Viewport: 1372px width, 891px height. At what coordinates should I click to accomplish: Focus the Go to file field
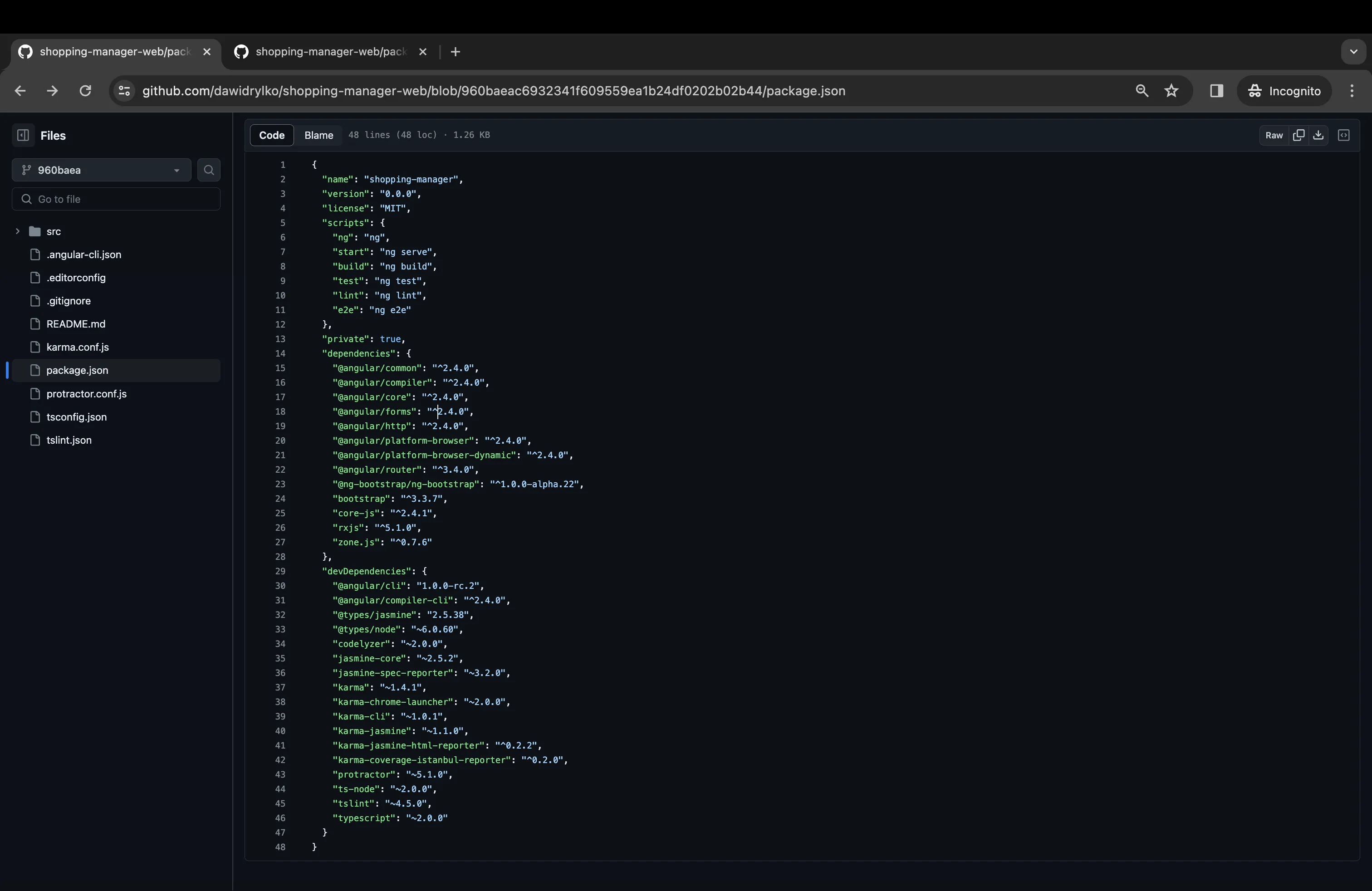116,199
